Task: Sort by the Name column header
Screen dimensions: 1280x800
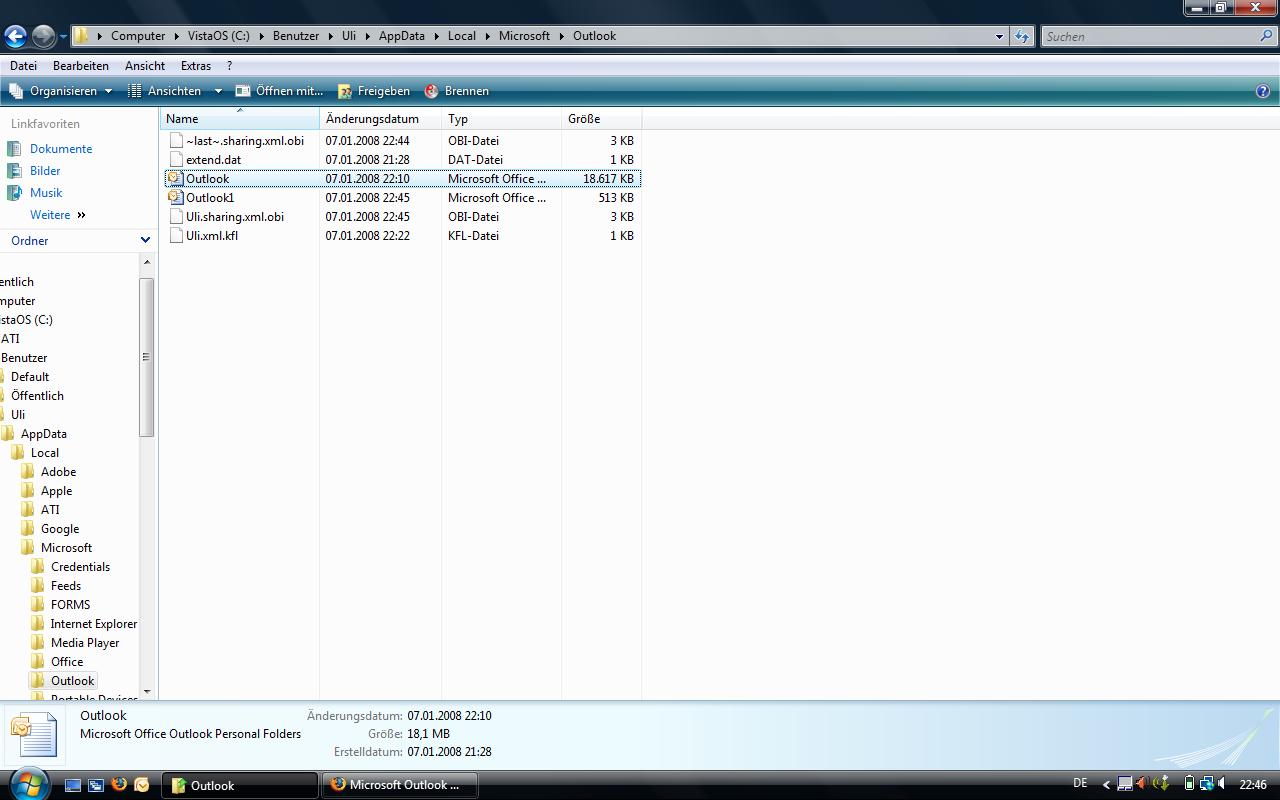Action: pos(239,119)
